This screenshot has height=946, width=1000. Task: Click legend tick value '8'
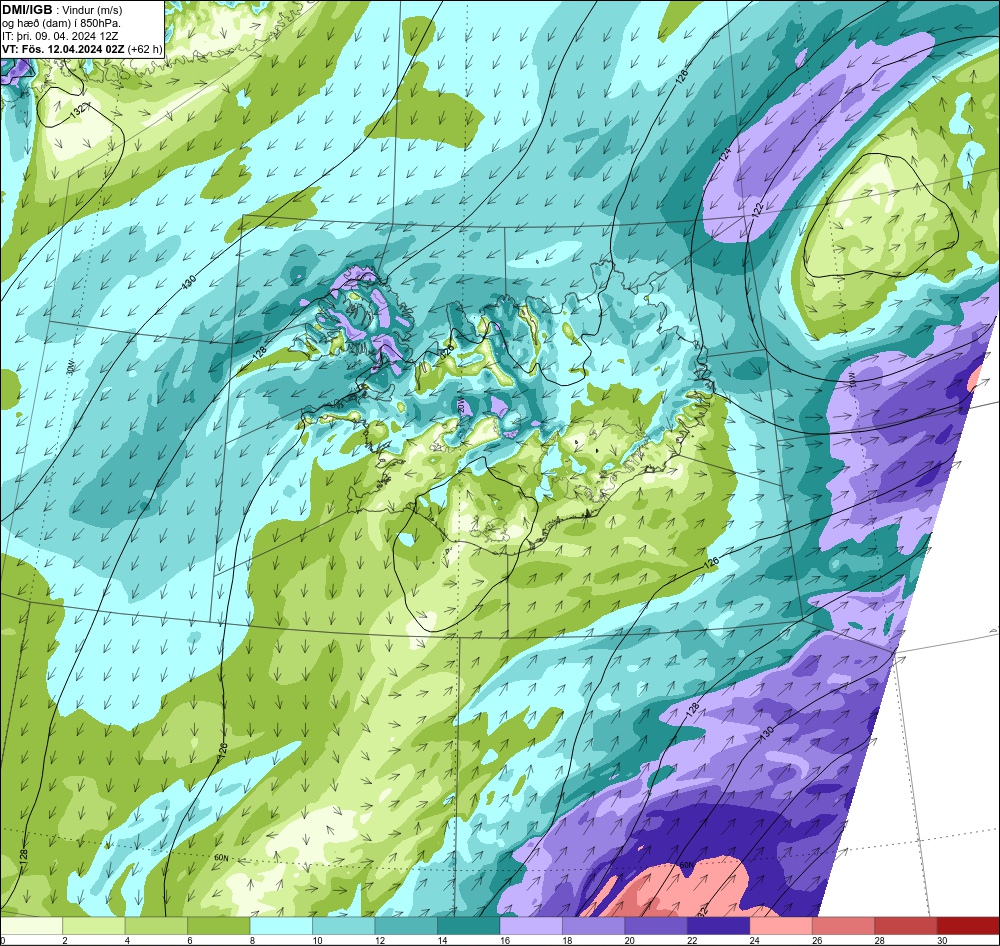coord(253,940)
